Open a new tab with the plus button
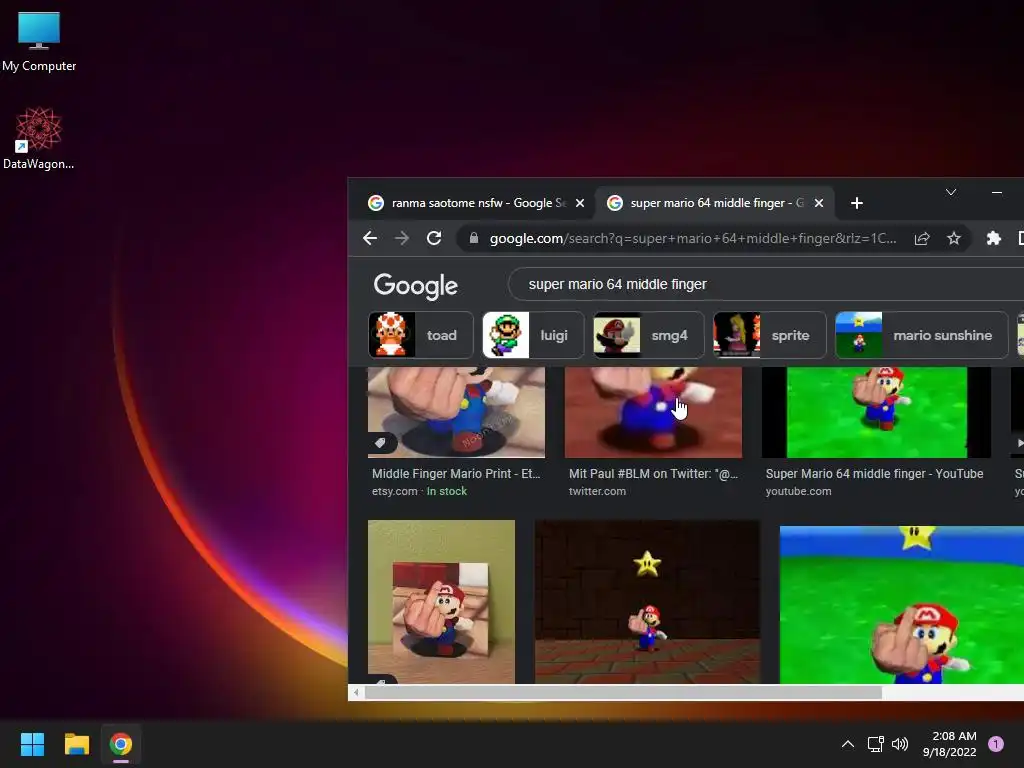Screen dimensions: 1024x768 [857, 203]
